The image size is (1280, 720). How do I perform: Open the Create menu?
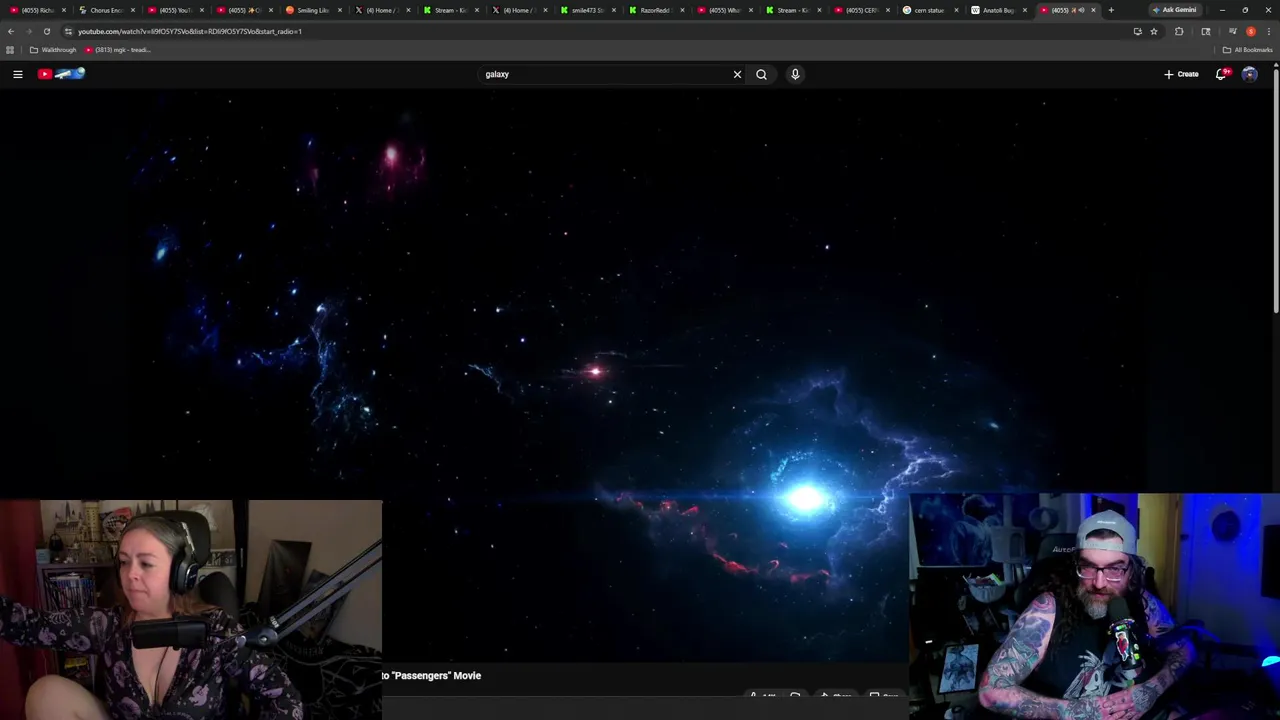(x=1181, y=74)
